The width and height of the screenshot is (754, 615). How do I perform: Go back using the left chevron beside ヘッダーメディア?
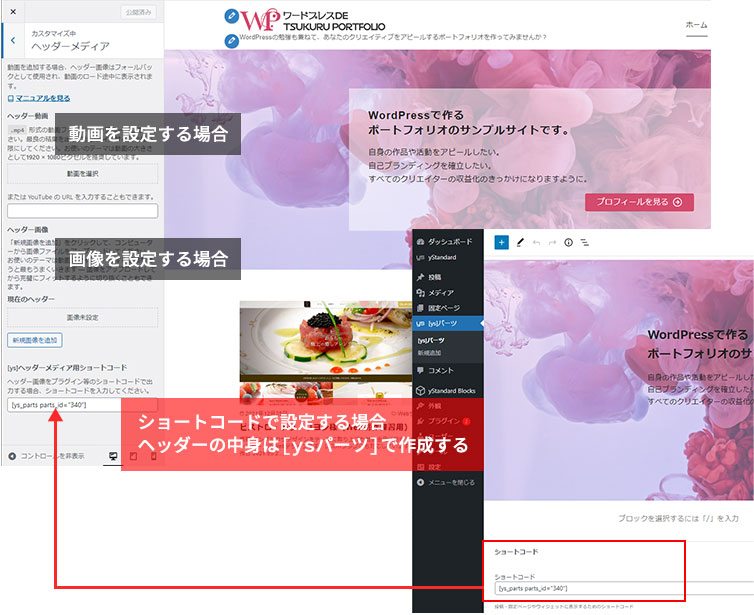(x=13, y=40)
